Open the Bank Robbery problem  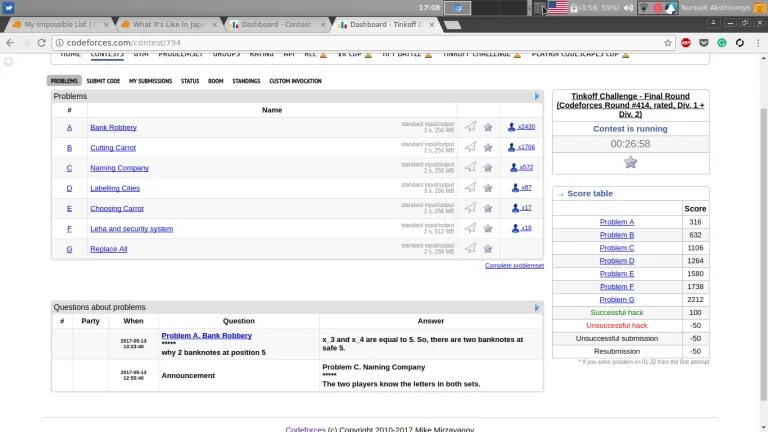[113, 127]
